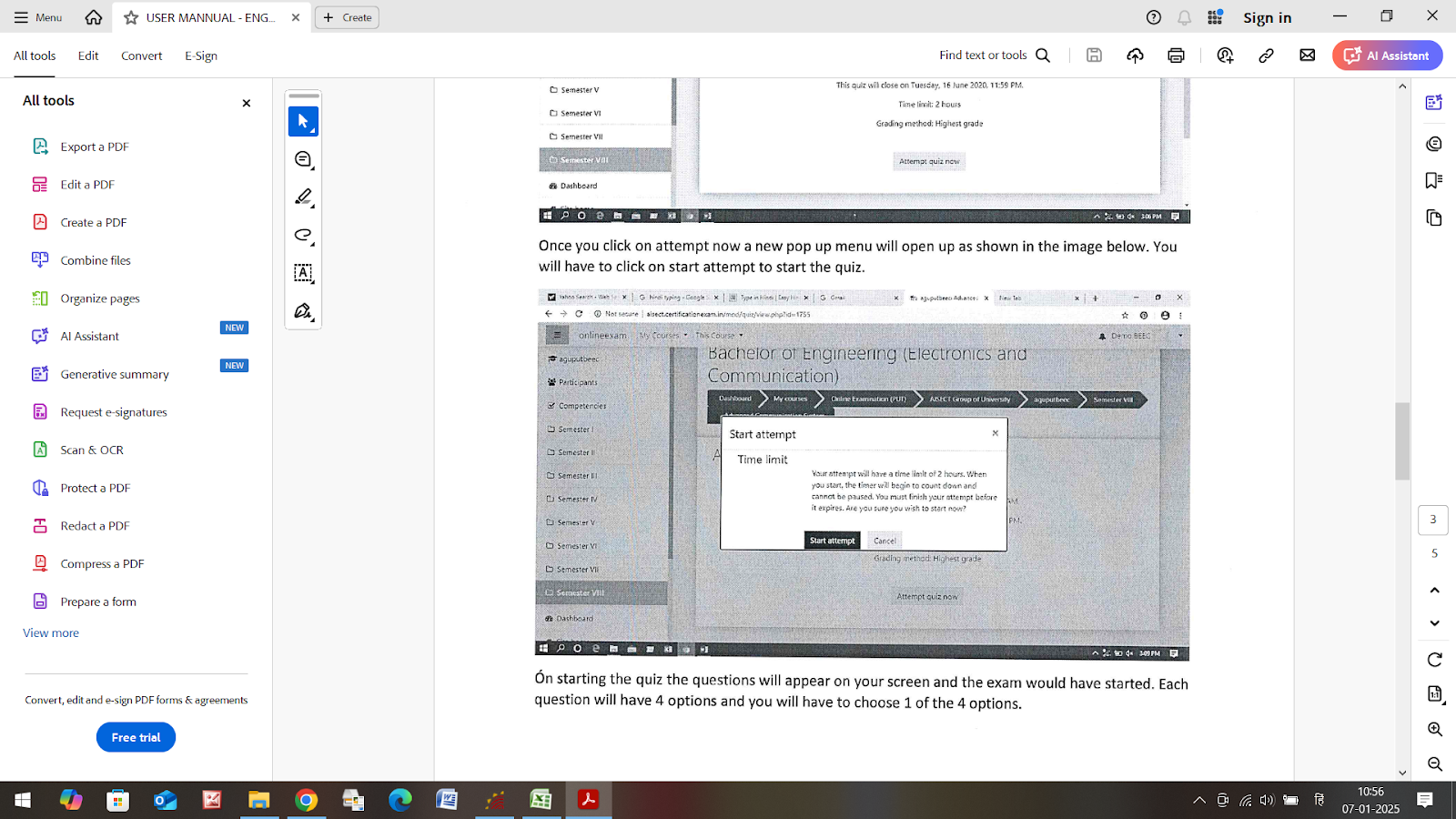1456x819 pixels.
Task: Open the page display settings icon
Action: (1434, 694)
